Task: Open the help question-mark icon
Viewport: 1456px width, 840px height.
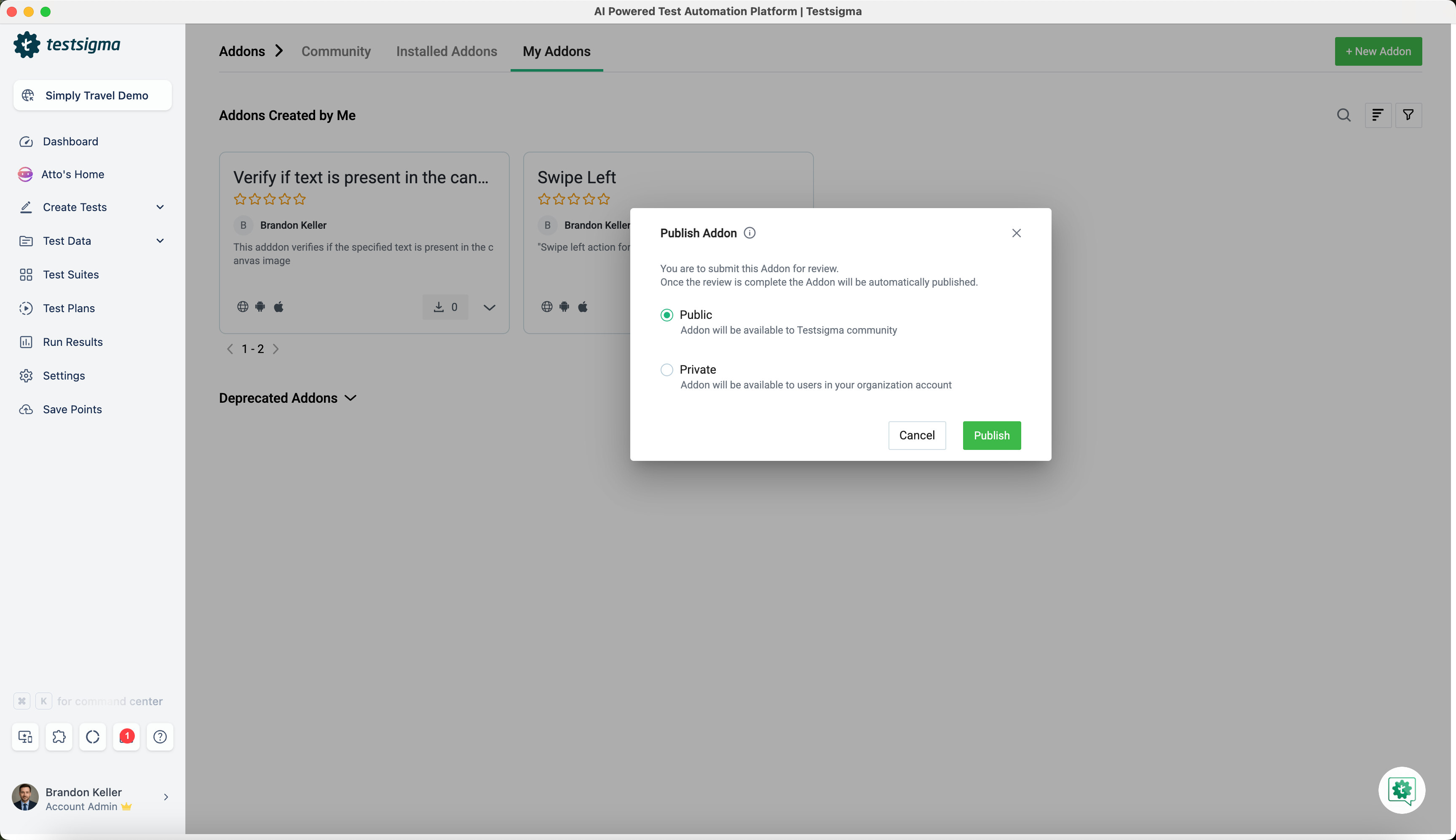Action: pyautogui.click(x=160, y=737)
